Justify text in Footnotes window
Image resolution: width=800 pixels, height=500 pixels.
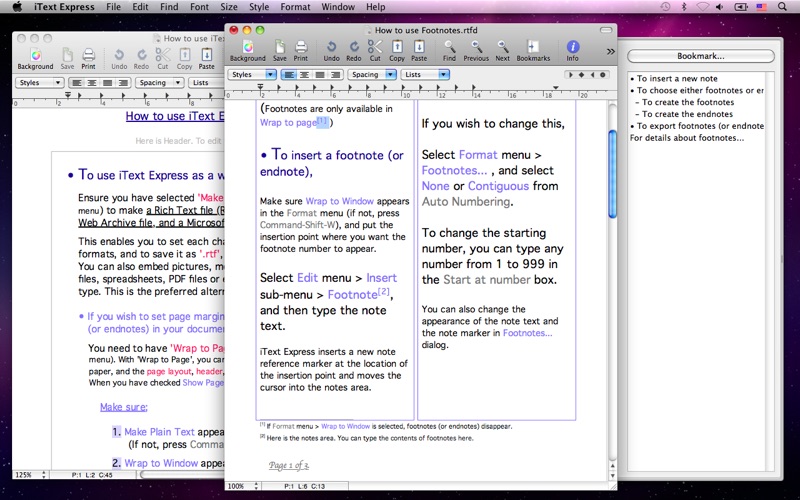coord(320,74)
